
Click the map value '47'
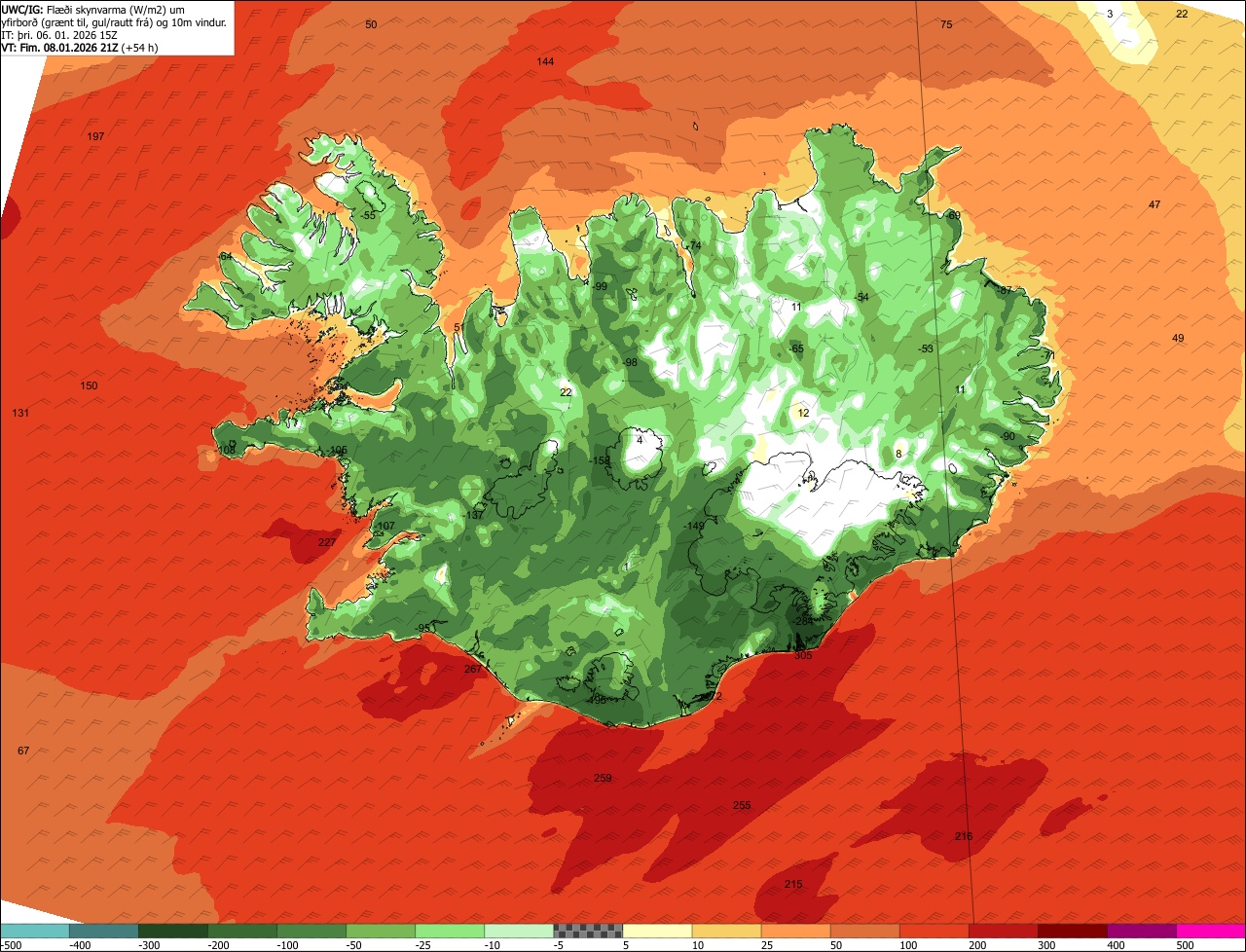click(x=1154, y=205)
